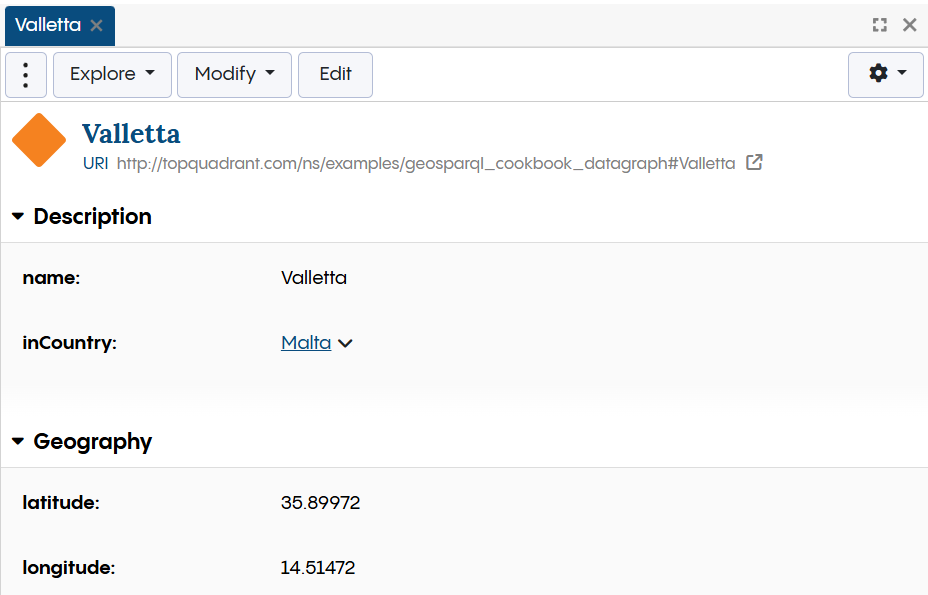Select the Valletta tab
This screenshot has height=595, width=928.
(48, 26)
